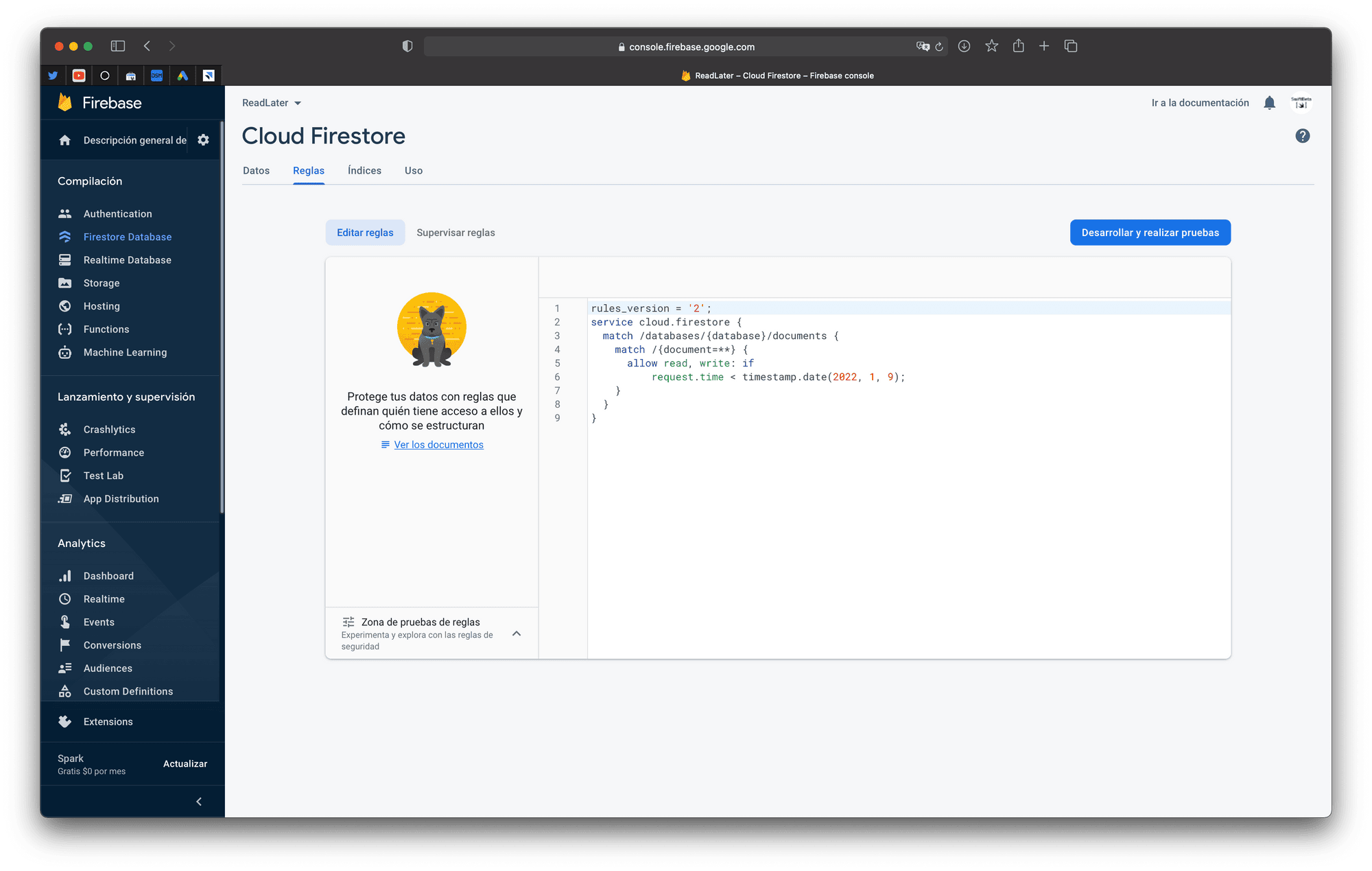
Task: Select Editar reglas
Action: (365, 233)
